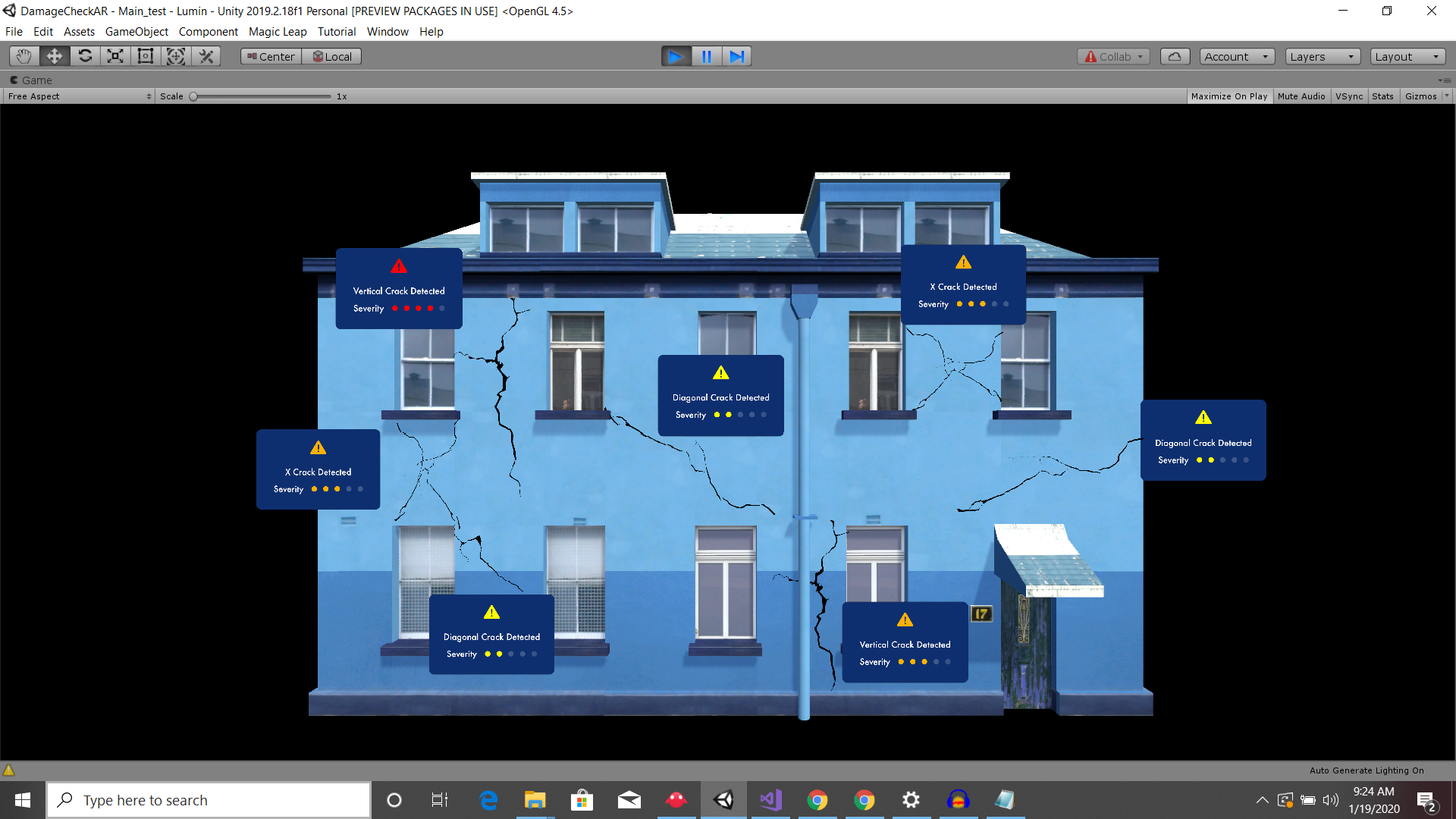Toggle pivot Center button

click(271, 56)
